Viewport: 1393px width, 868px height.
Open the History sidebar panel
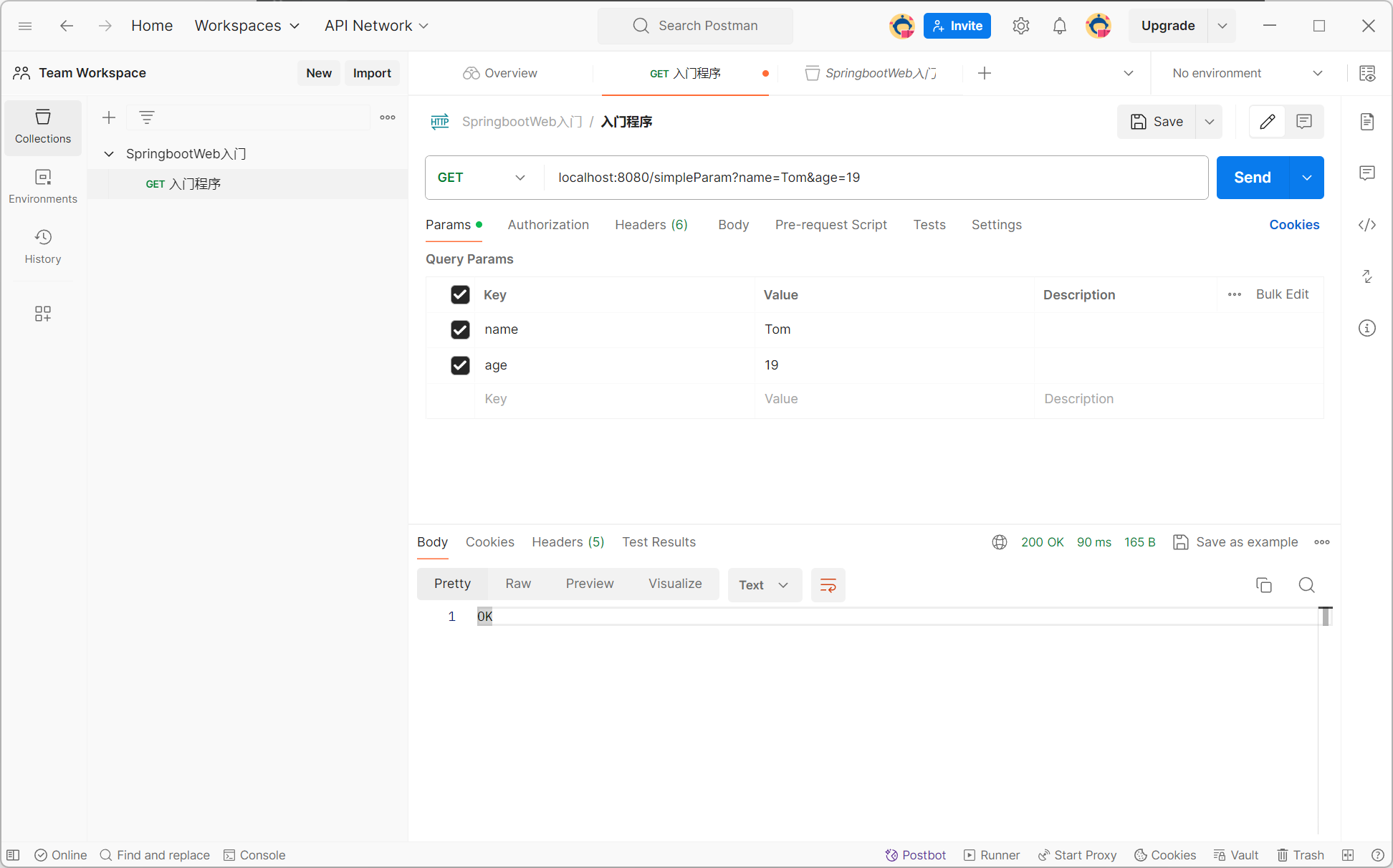(x=43, y=247)
